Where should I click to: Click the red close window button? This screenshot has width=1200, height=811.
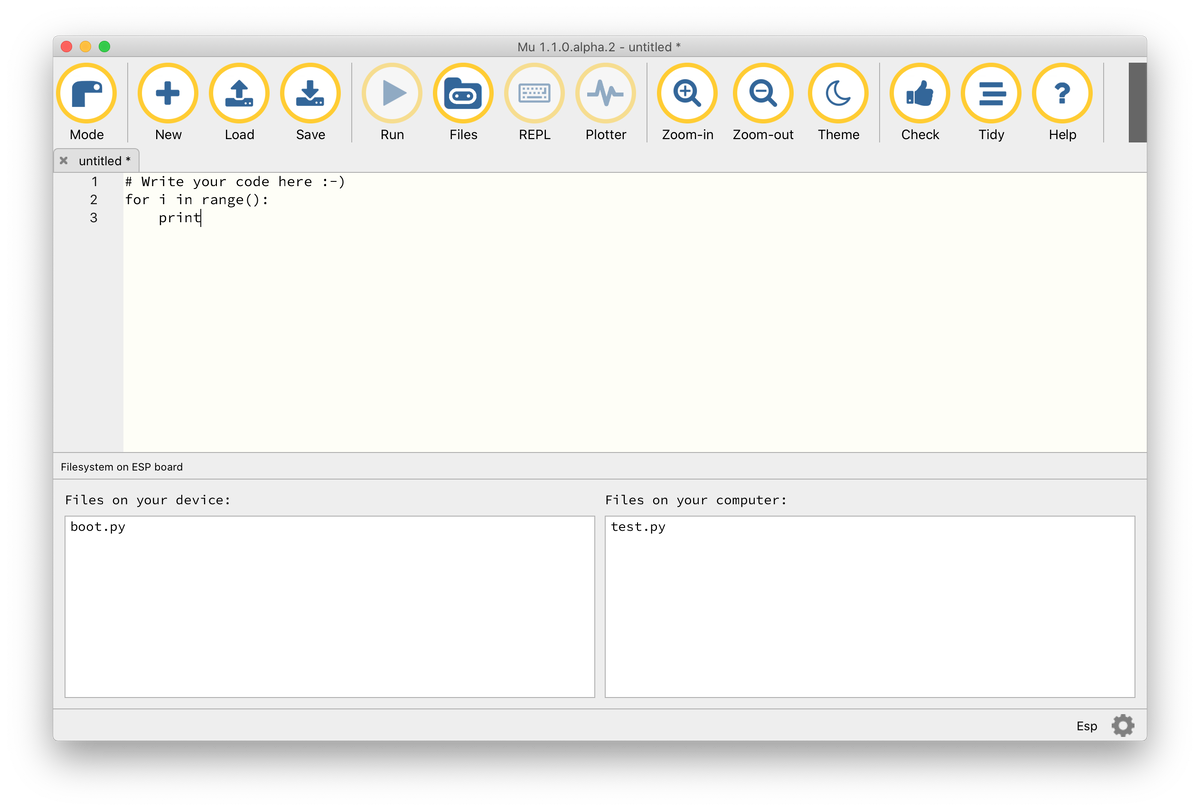[x=67, y=47]
